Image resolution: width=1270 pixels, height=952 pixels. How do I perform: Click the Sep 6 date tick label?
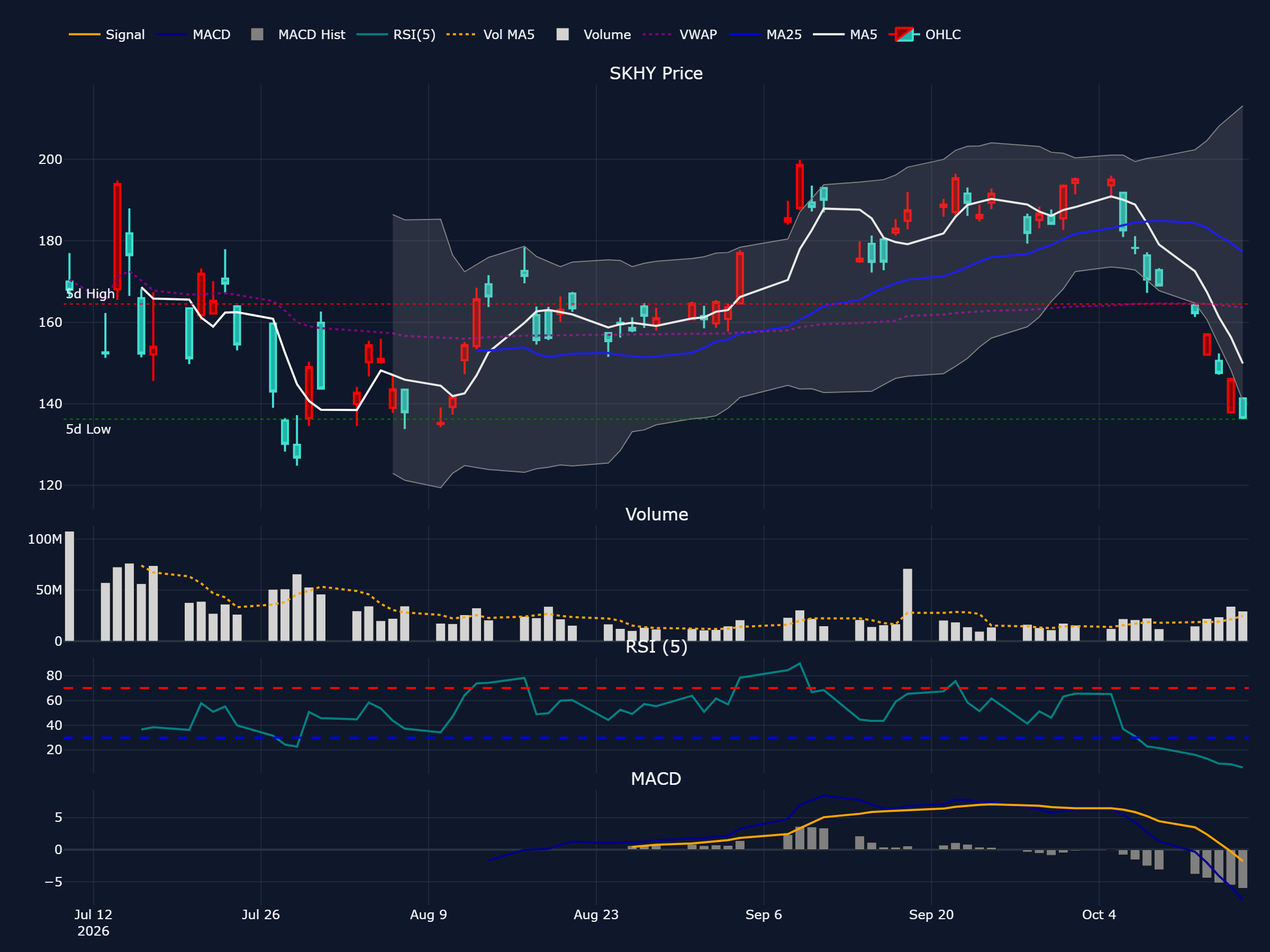pyautogui.click(x=764, y=914)
